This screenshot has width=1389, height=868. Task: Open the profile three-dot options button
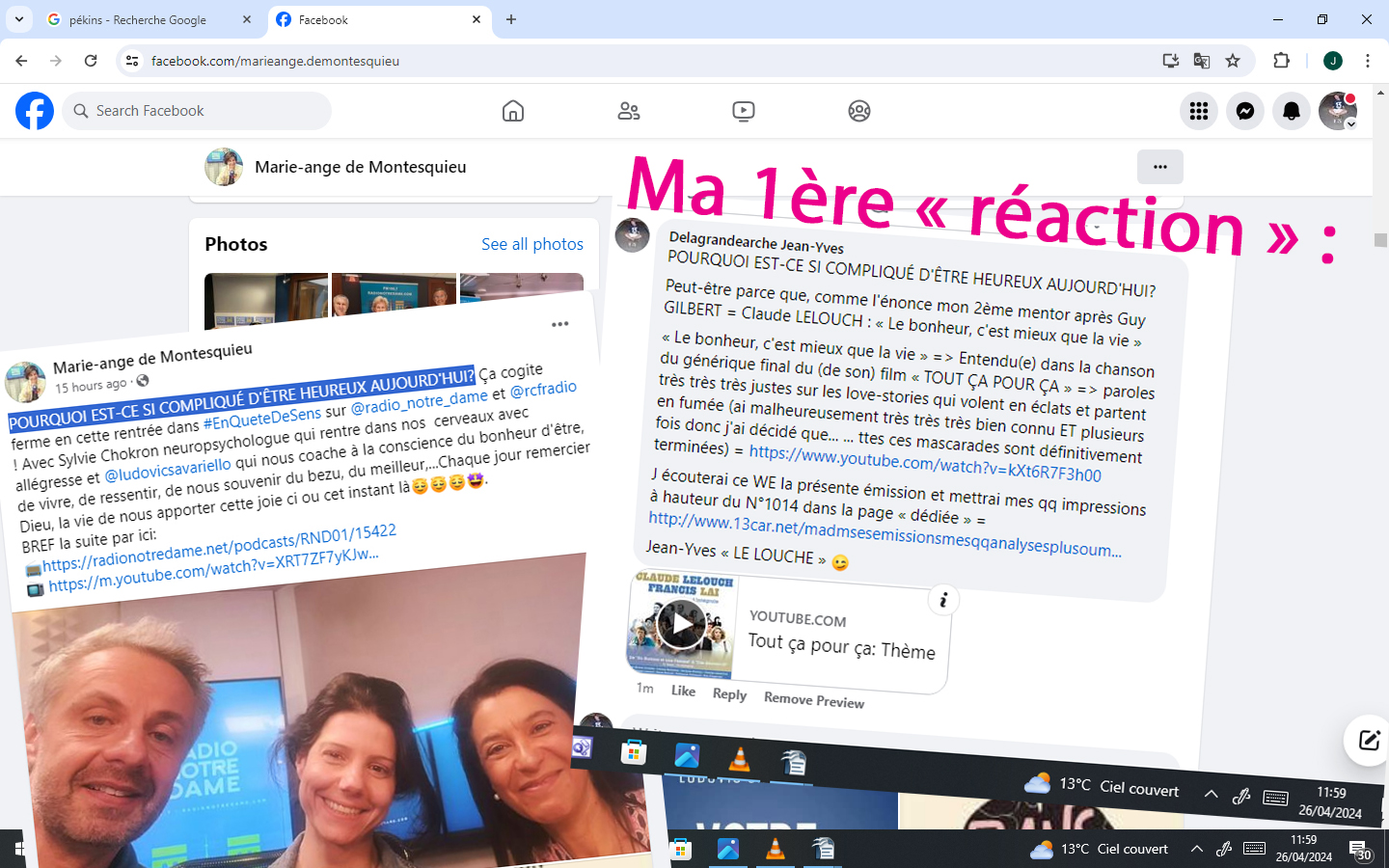coord(1160,167)
